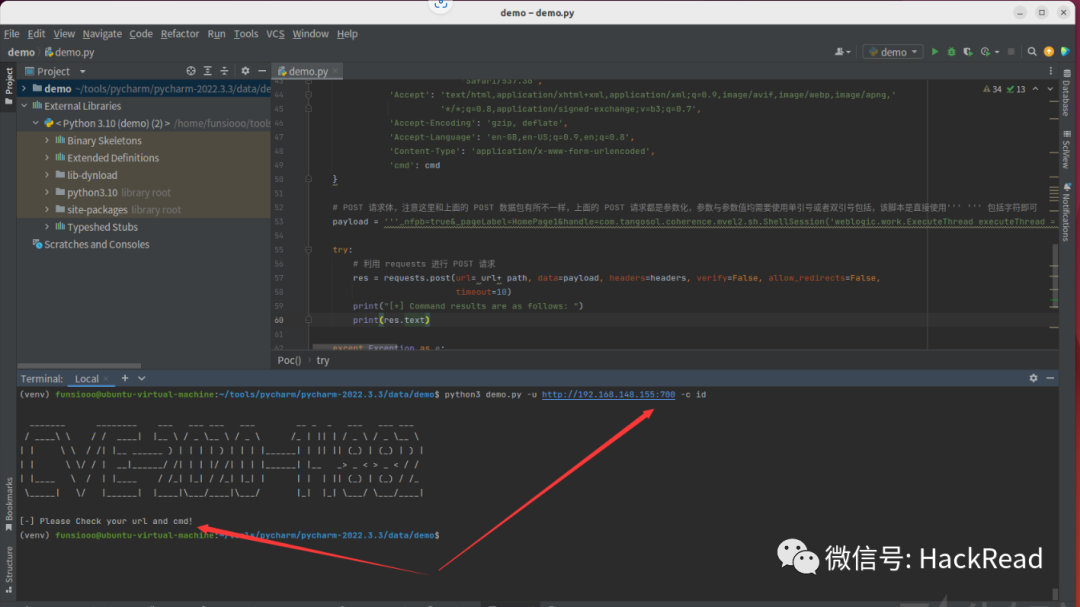Open the Bookmarks tool window

pos(9,504)
